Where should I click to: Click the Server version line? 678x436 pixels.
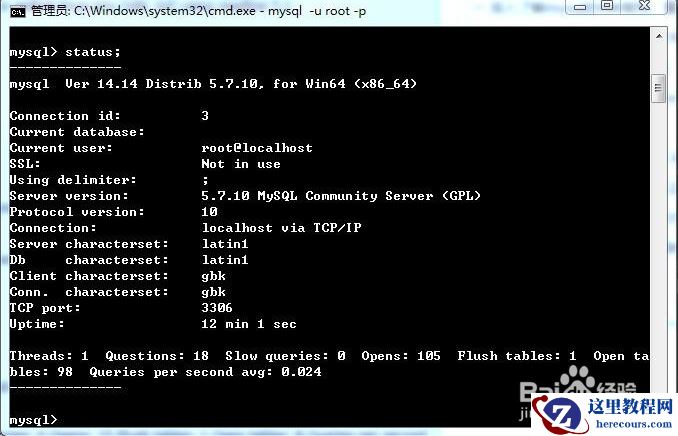[x=245, y=196]
